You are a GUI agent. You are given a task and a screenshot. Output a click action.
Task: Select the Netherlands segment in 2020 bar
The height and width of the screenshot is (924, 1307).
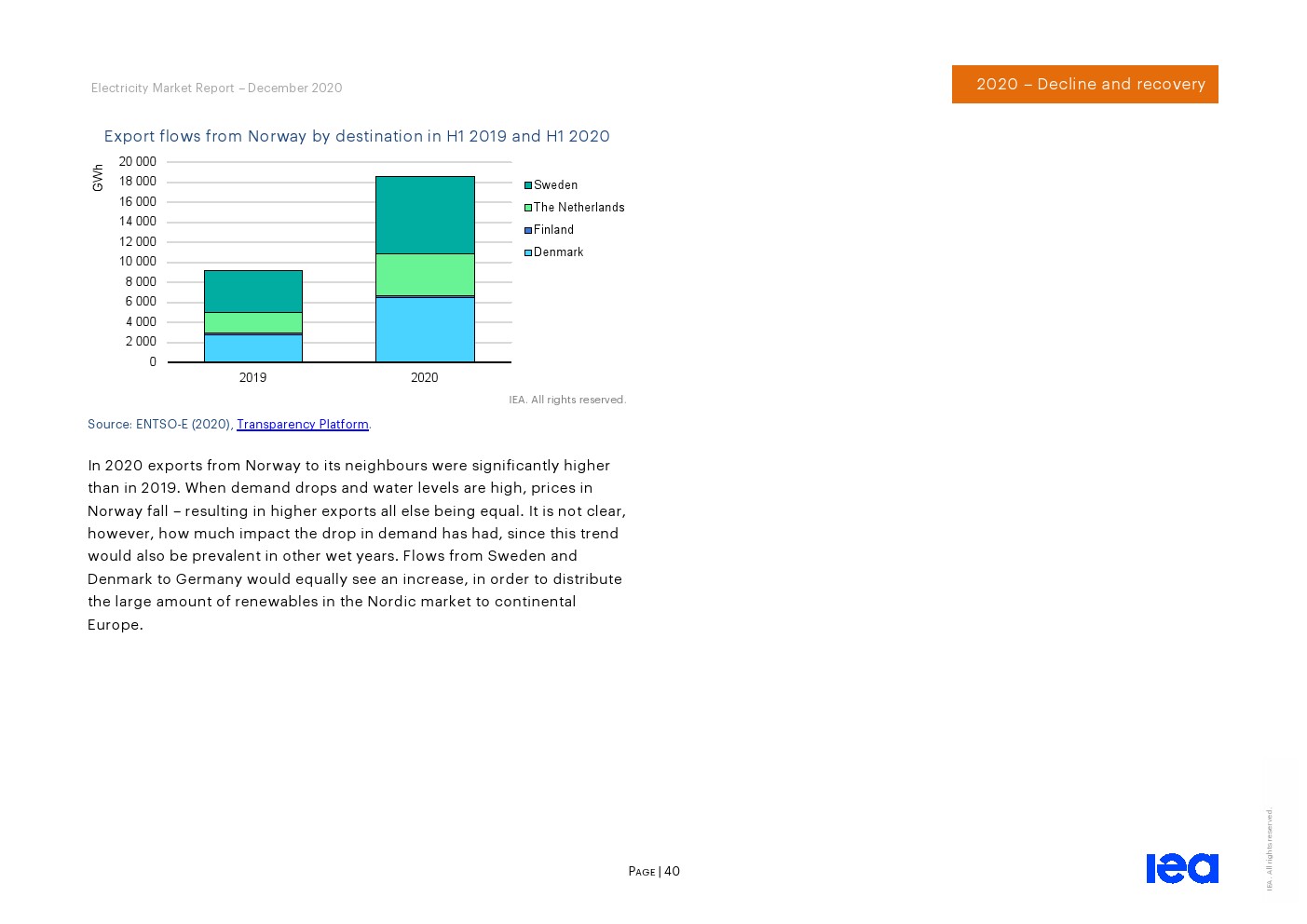click(424, 275)
